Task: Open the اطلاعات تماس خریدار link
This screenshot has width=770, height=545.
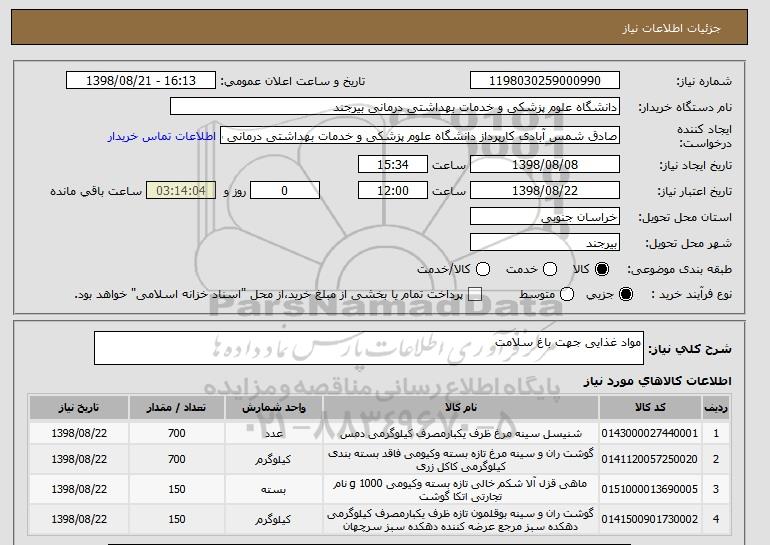Action: pos(162,136)
